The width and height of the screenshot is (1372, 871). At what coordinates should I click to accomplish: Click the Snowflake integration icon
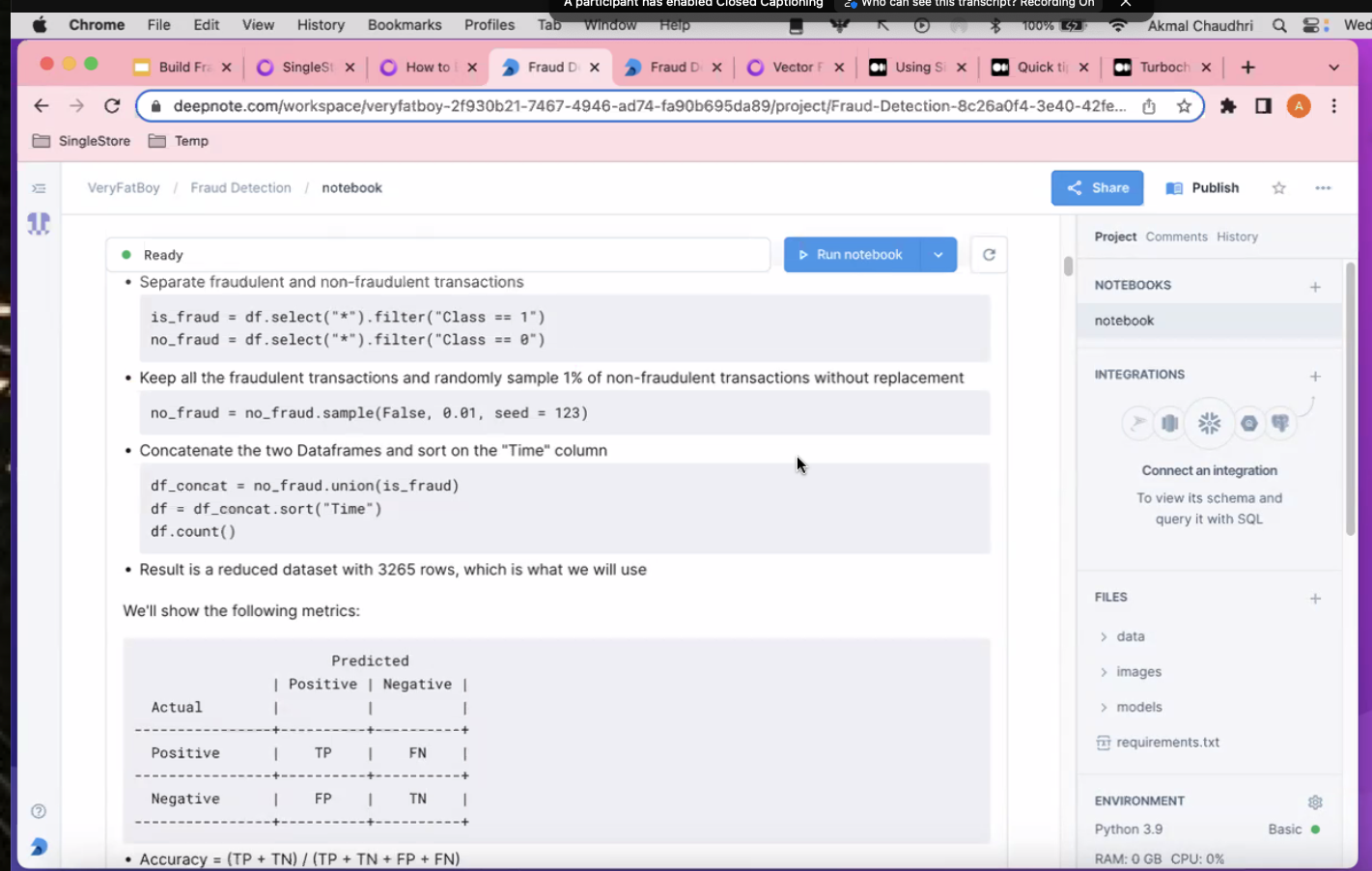click(1209, 423)
